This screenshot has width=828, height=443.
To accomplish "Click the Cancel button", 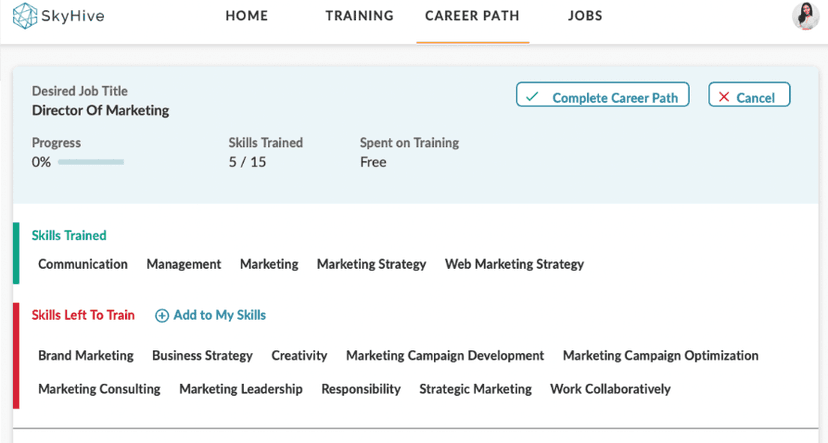I will point(749,95).
